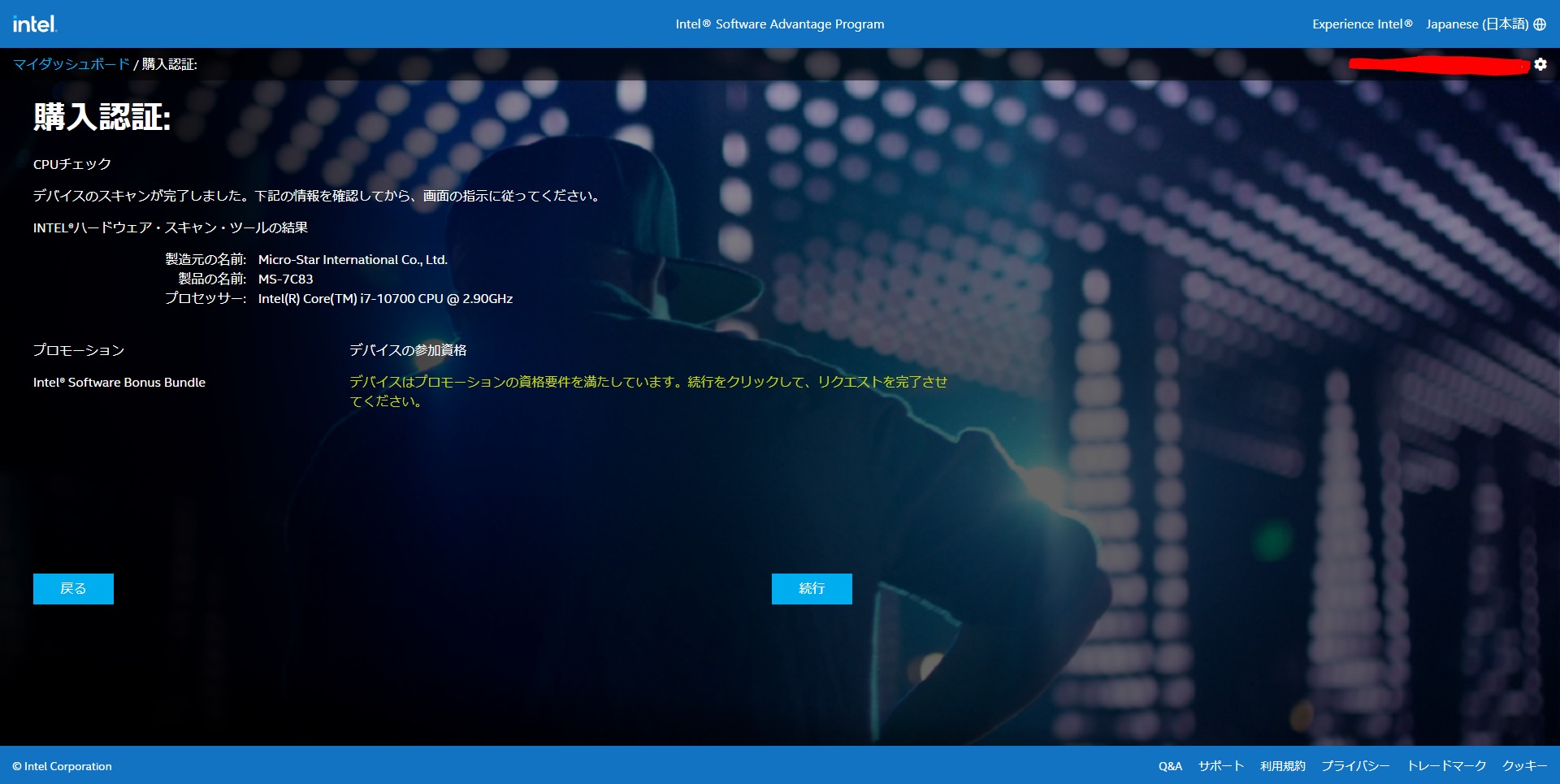Click the Intel® Software Advantage Program title
Viewport: 1560px width, 784px height.
780,24
